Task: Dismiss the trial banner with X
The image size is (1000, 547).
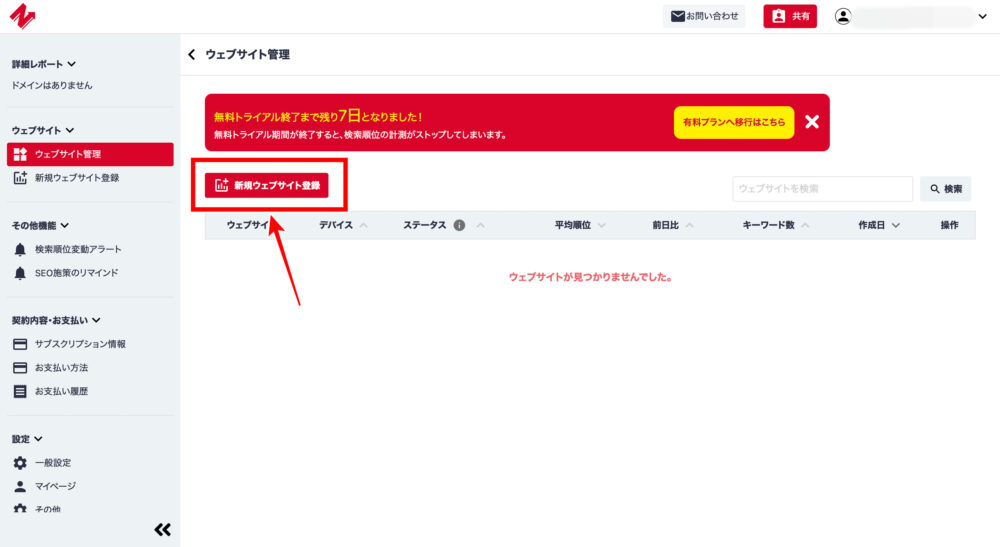Action: pos(812,122)
